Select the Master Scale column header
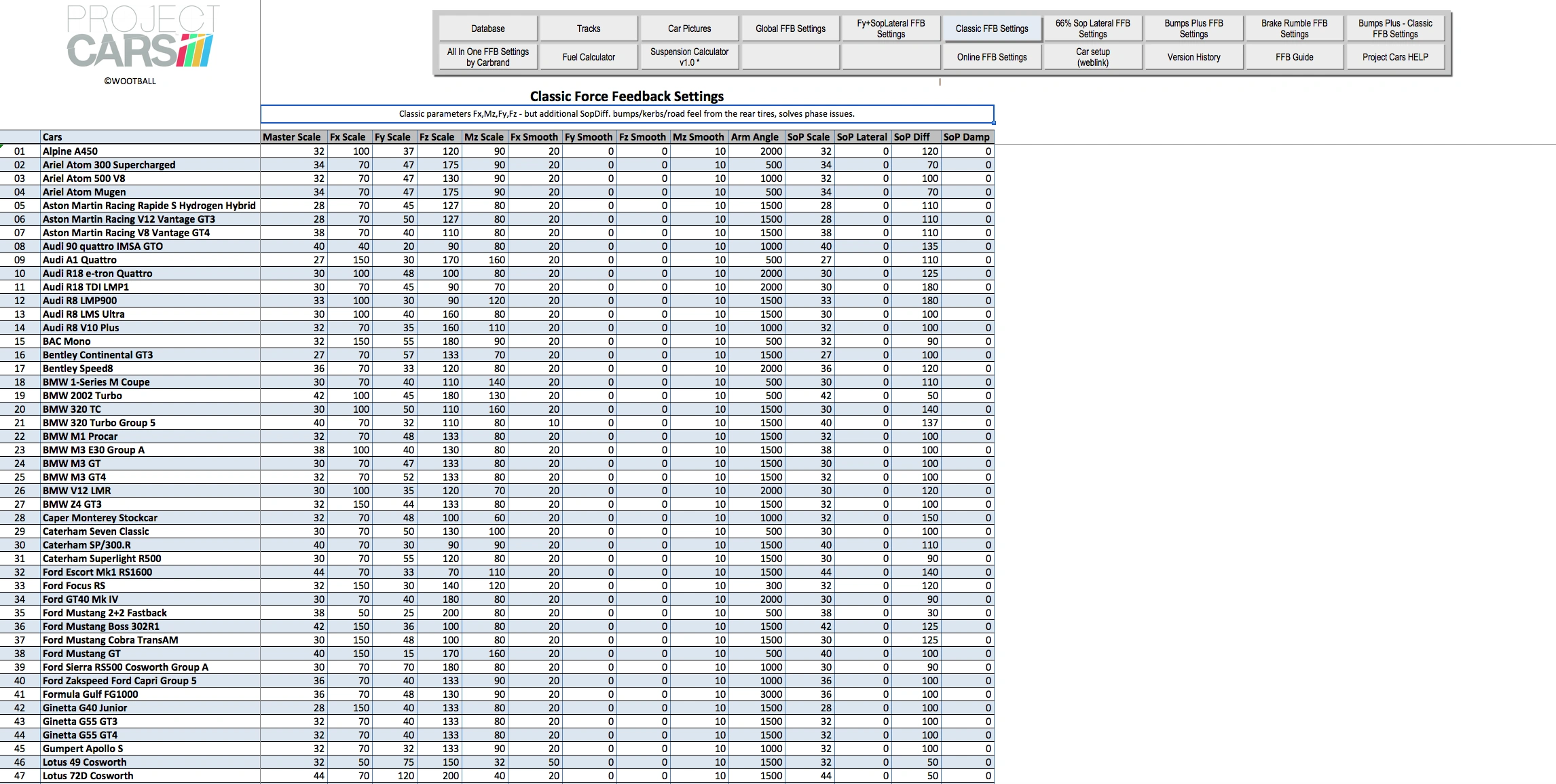The height and width of the screenshot is (784, 1556). 293,137
